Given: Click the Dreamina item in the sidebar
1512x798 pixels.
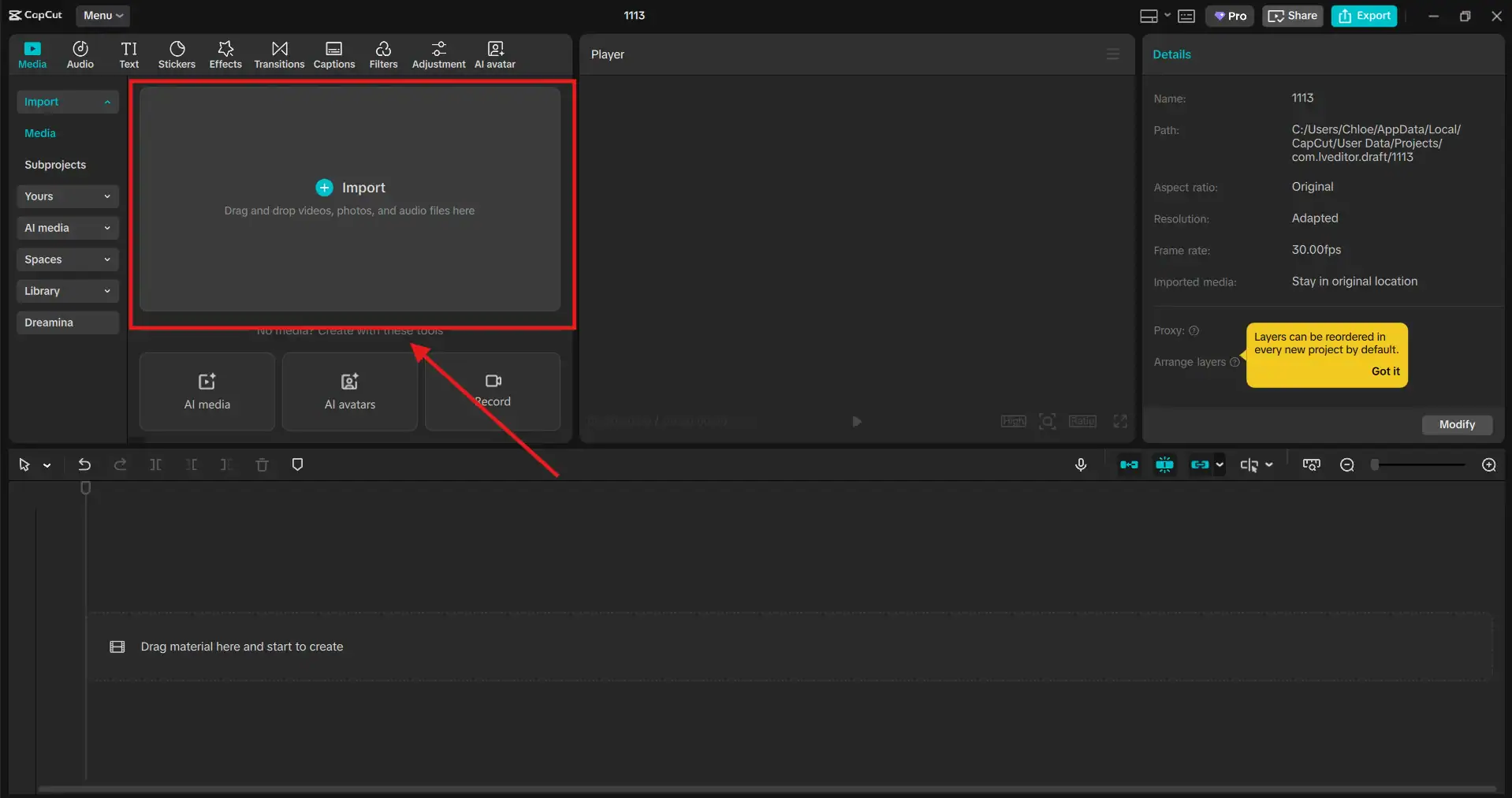Looking at the screenshot, I should [67, 323].
